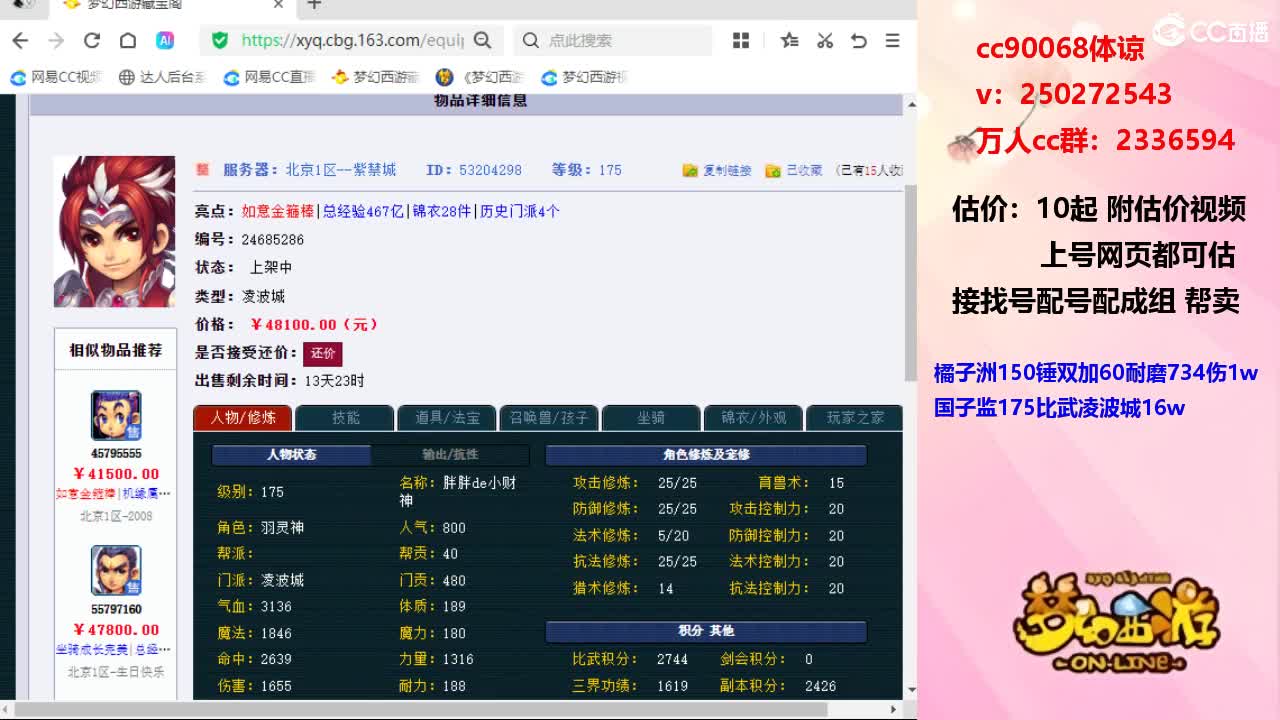This screenshot has width=1280, height=720.
Task: Open the browser home page icon
Action: [128, 40]
